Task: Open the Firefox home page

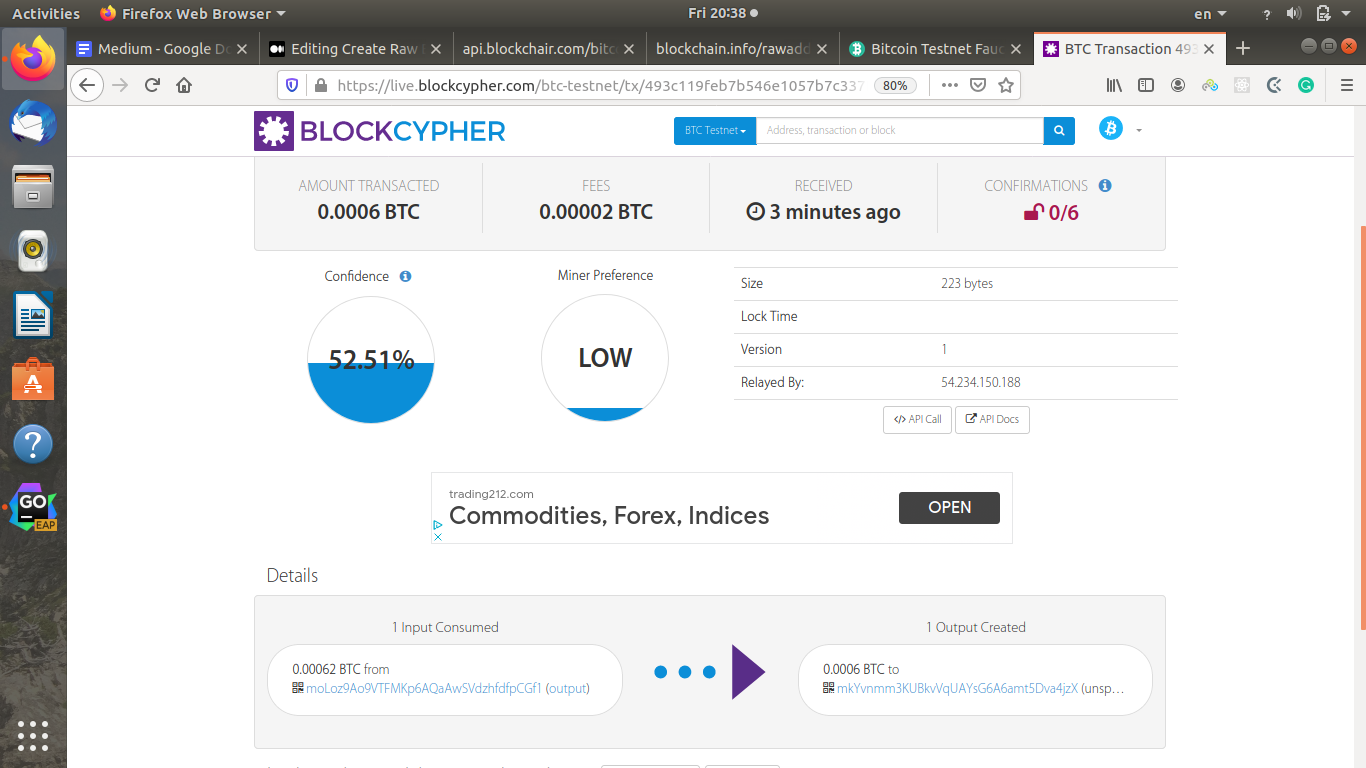Action: tap(184, 85)
